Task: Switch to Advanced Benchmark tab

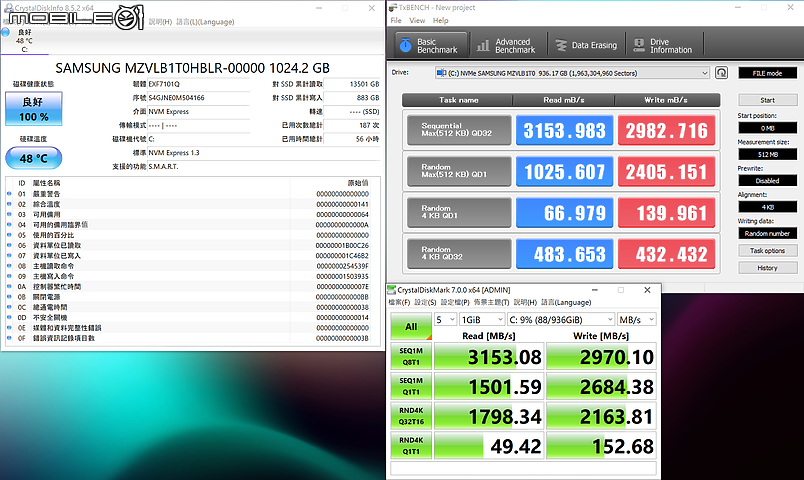Action: (507, 45)
